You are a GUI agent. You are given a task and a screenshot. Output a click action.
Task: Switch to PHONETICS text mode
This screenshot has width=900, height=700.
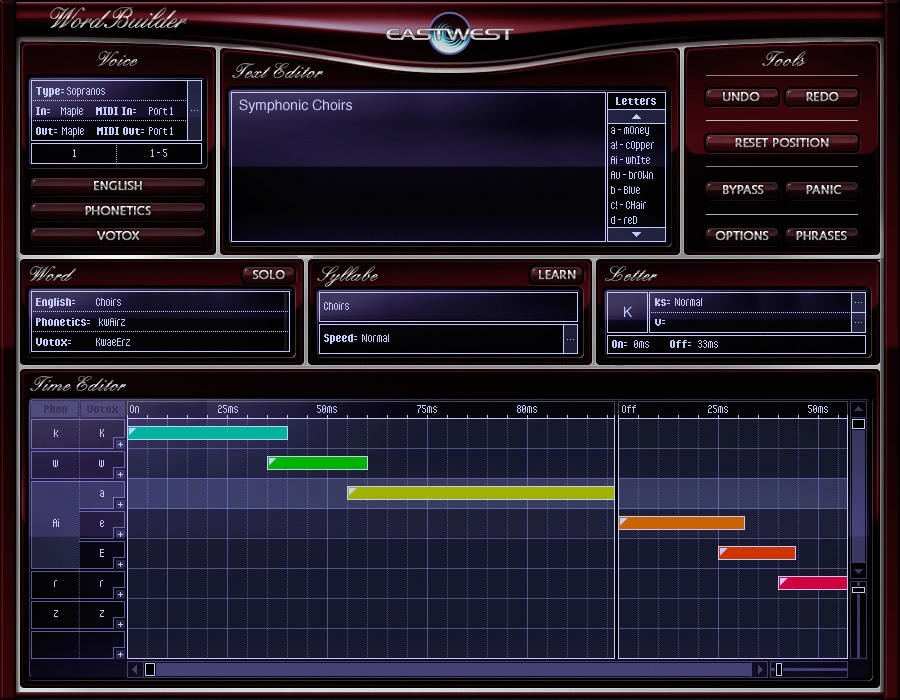[x=118, y=210]
